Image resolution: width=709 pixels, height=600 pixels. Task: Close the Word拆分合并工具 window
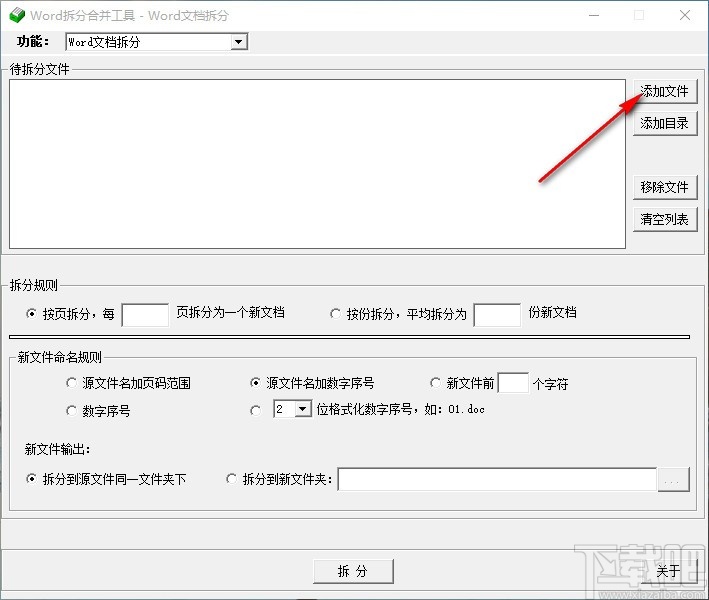click(685, 15)
